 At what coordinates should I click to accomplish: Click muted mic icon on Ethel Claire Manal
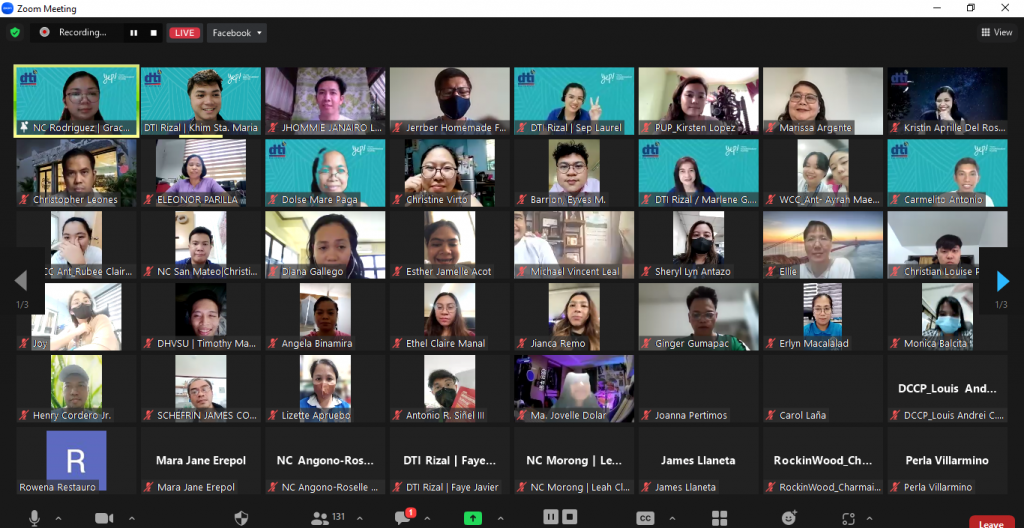398,343
